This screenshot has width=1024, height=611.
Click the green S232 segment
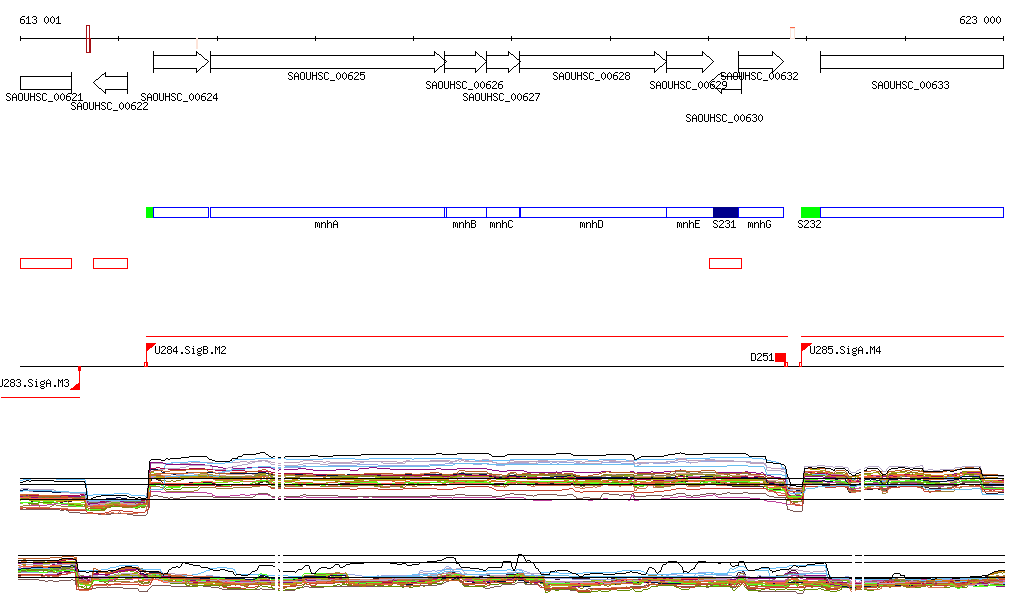[x=810, y=212]
